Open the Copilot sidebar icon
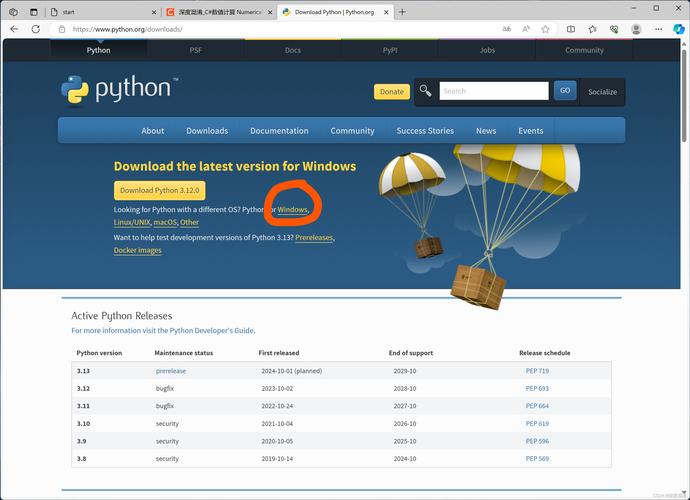 pos(679,29)
